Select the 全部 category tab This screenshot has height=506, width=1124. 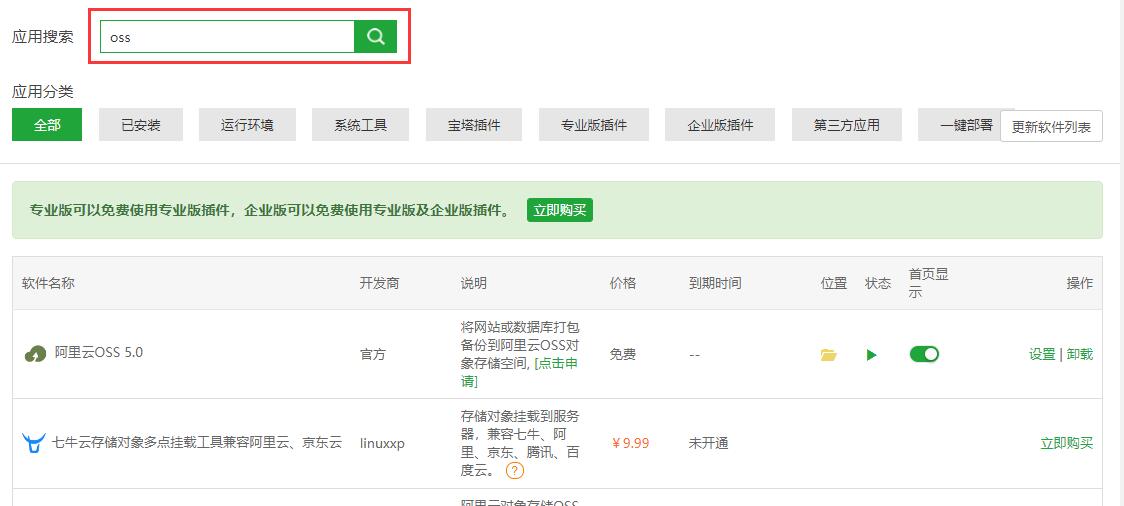pyautogui.click(x=47, y=125)
